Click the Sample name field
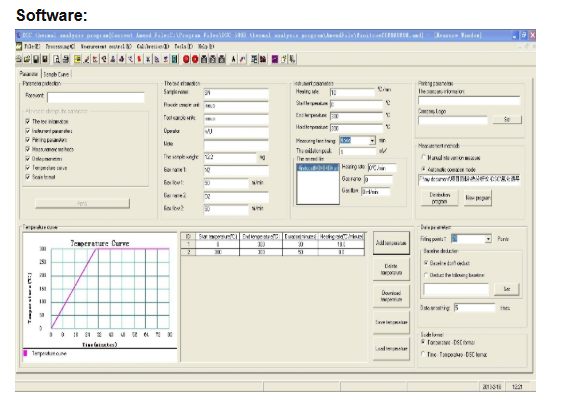Viewport: 569px width, 405px height. coord(236,93)
